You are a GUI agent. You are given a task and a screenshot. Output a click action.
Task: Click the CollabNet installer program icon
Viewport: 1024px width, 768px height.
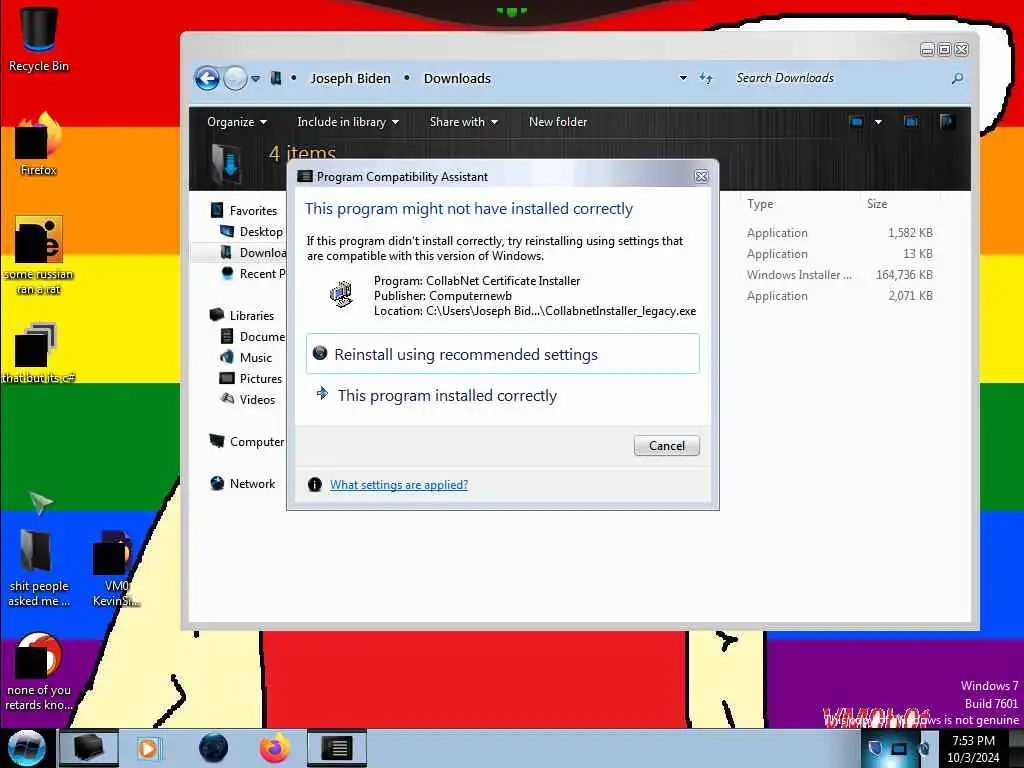pyautogui.click(x=341, y=294)
